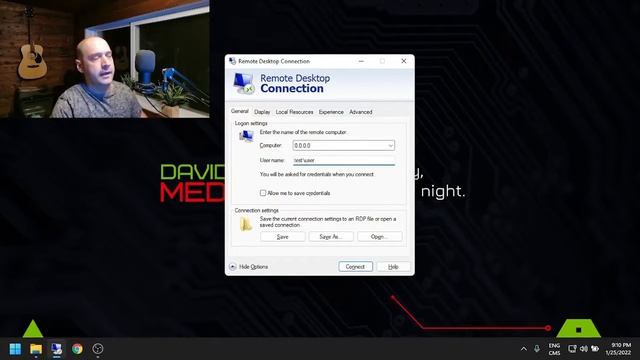Minimize the Remote Desktop Connection window
This screenshot has width=640, height=360.
361,61
